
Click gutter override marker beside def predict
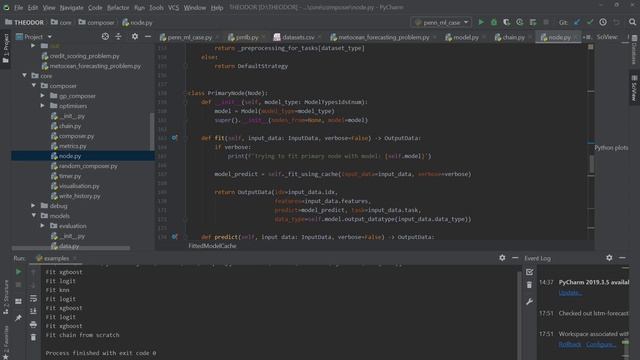pyautogui.click(x=174, y=237)
